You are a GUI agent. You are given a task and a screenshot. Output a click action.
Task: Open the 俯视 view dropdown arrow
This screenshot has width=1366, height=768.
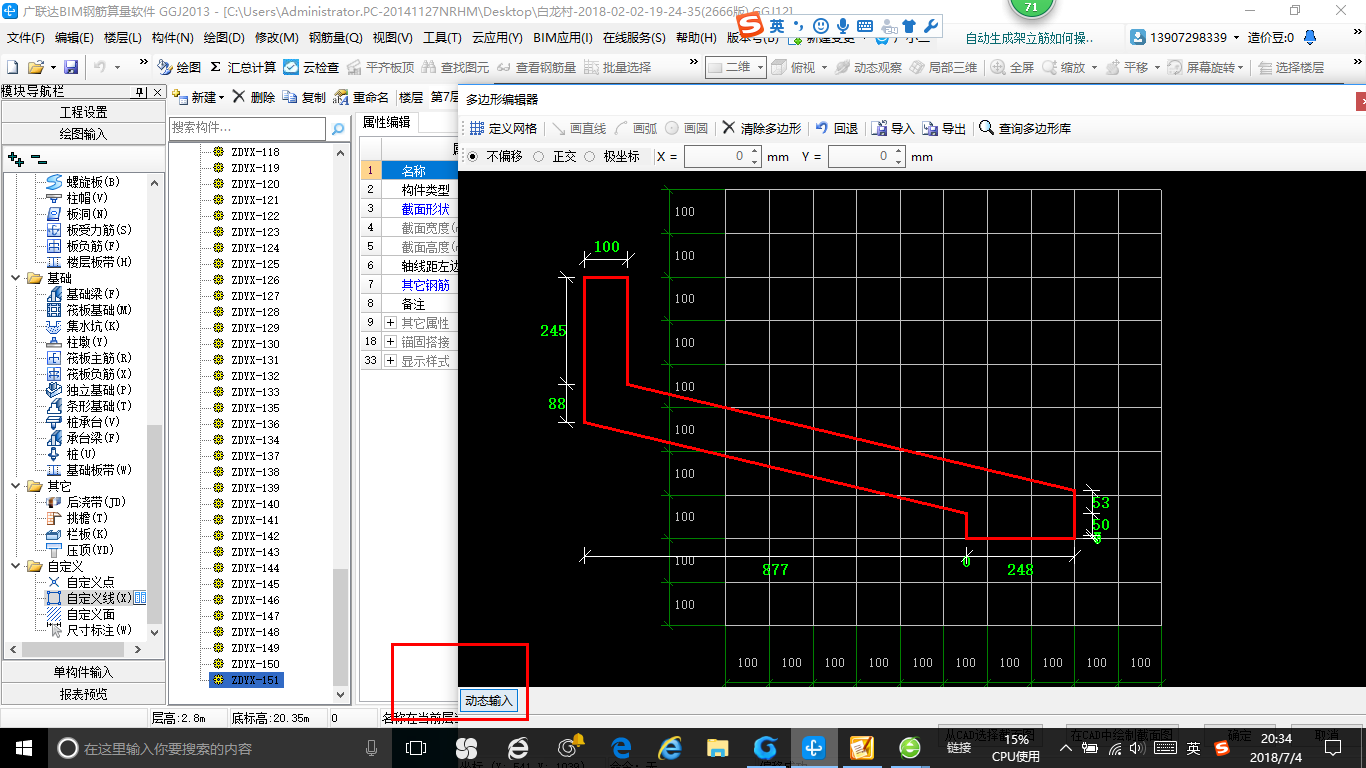[823, 67]
